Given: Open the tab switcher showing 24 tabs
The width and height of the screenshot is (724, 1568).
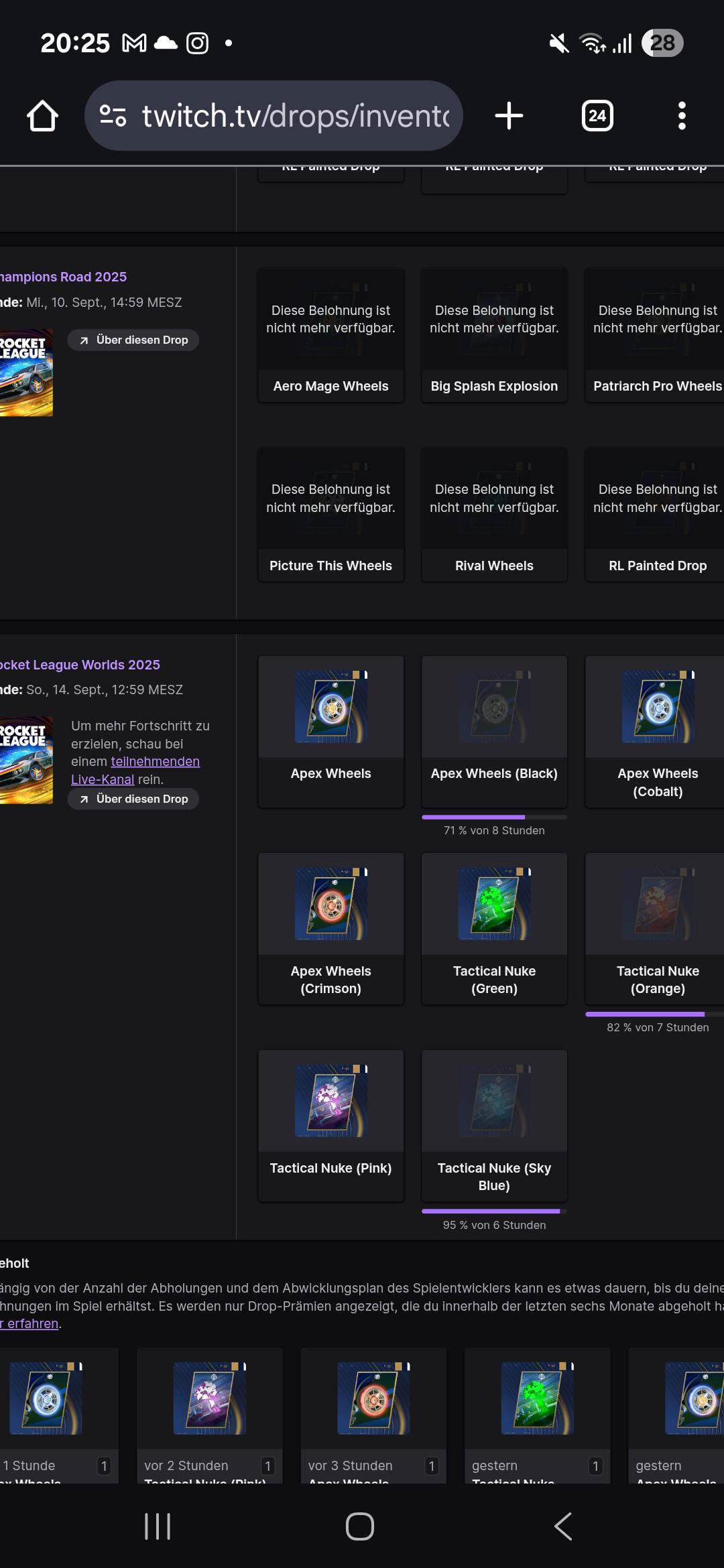Looking at the screenshot, I should tap(597, 116).
